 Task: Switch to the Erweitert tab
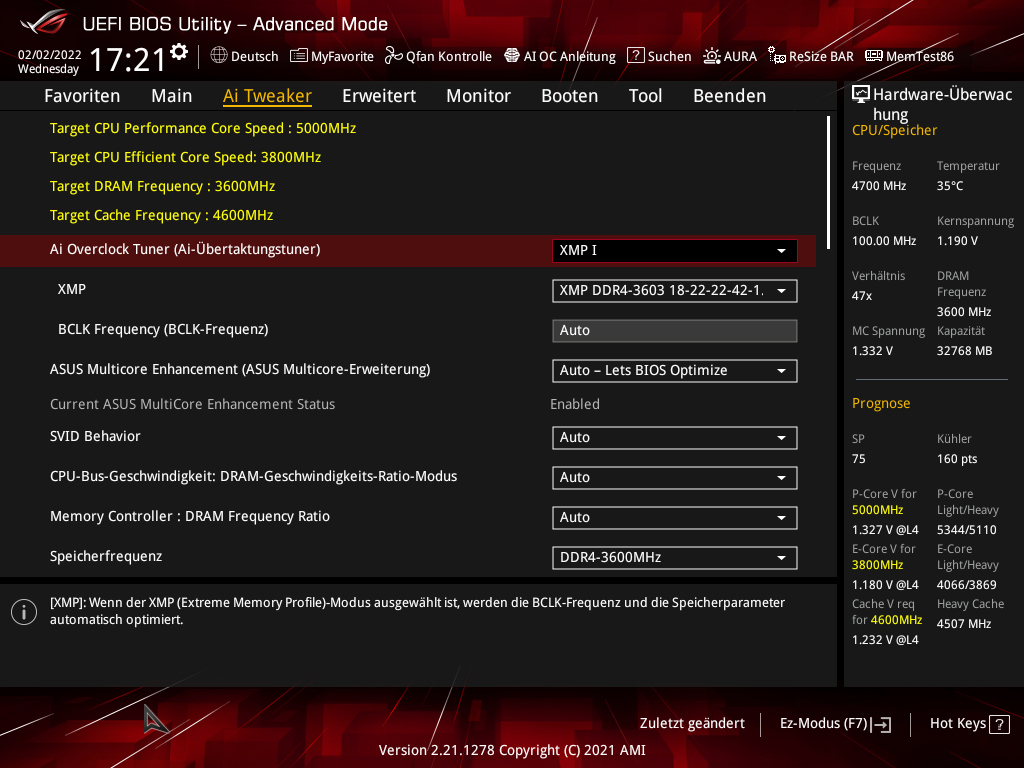tap(378, 96)
